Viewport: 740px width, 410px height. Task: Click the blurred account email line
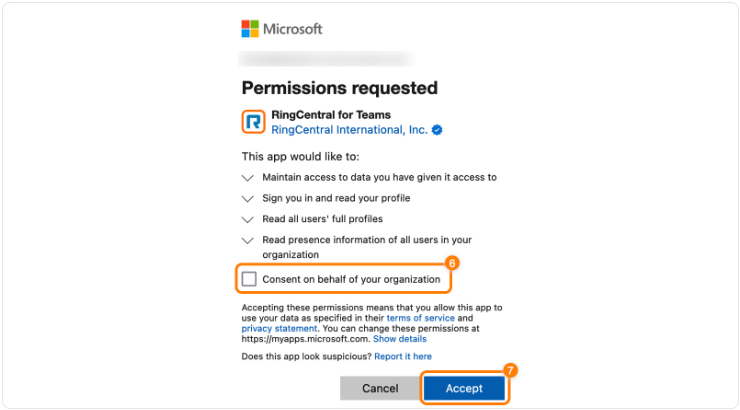point(327,59)
